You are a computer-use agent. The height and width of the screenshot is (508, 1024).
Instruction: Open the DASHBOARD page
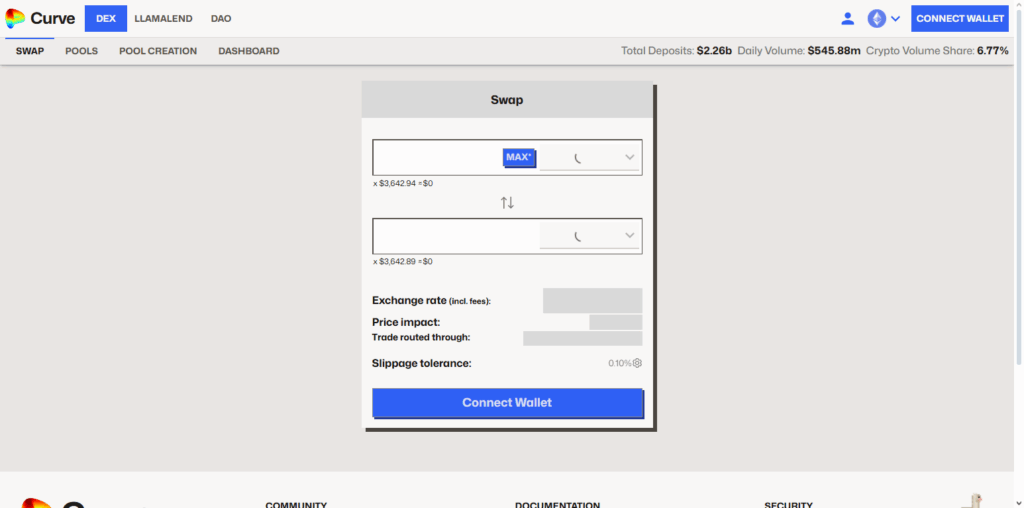[x=249, y=51]
